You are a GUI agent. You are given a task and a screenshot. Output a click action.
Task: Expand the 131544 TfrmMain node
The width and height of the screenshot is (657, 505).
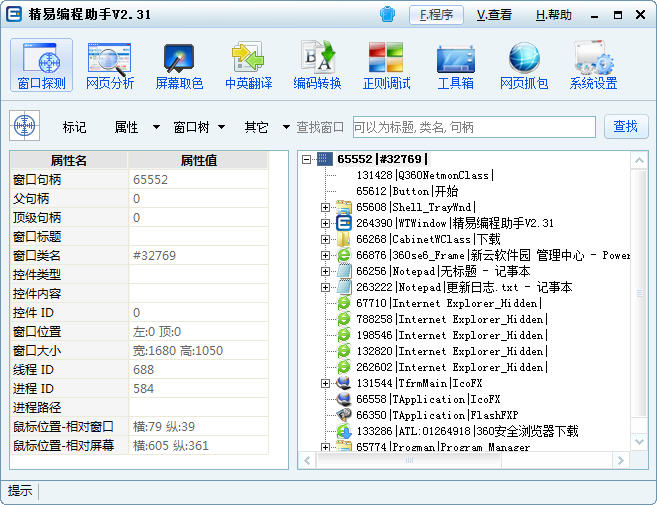pos(325,383)
